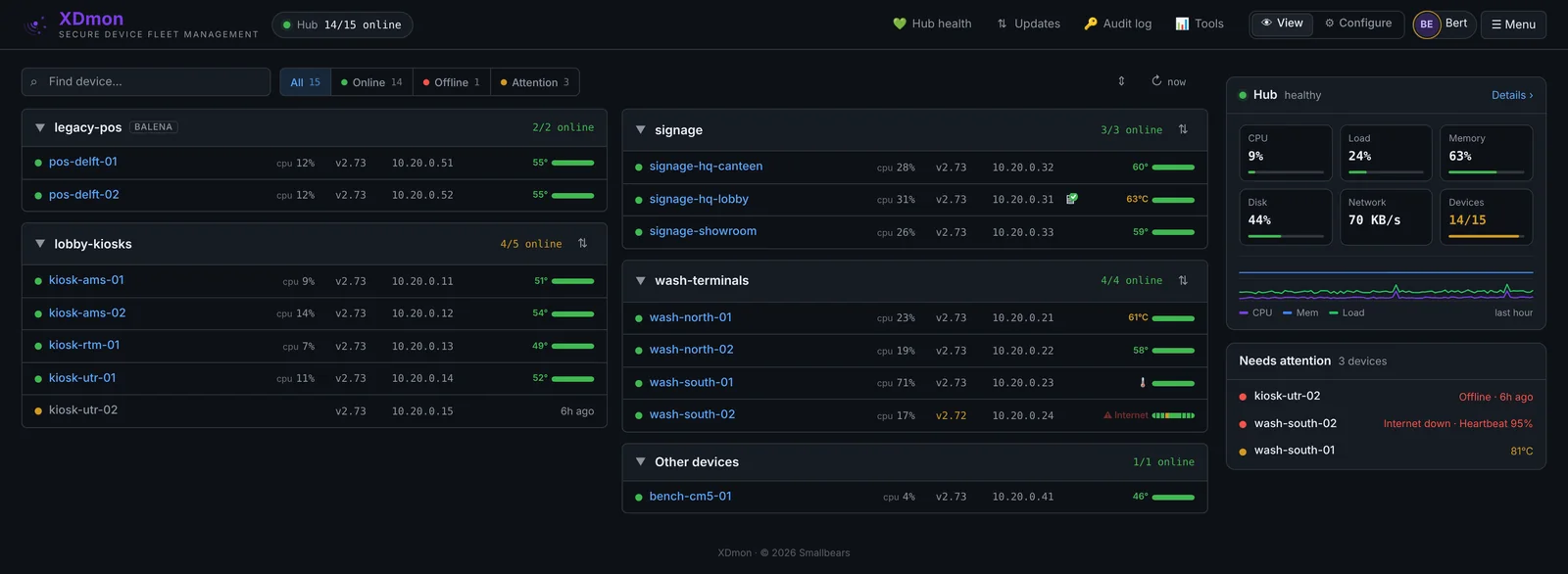The height and width of the screenshot is (574, 1568).
Task: Click the lobby-kiosks group updates arrows icon
Action: (x=582, y=243)
